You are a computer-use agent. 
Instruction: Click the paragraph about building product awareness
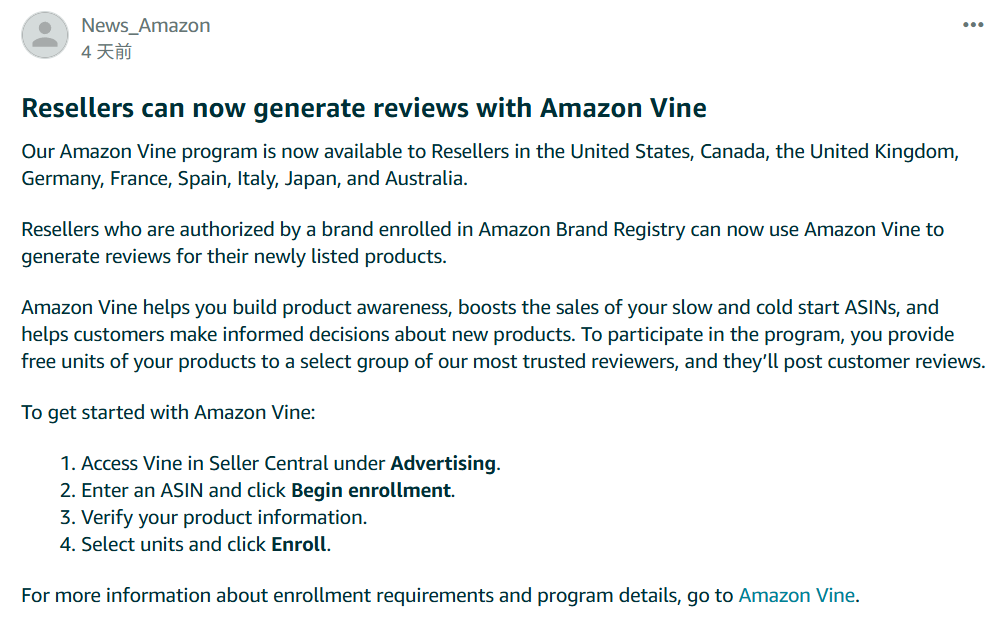tap(503, 334)
